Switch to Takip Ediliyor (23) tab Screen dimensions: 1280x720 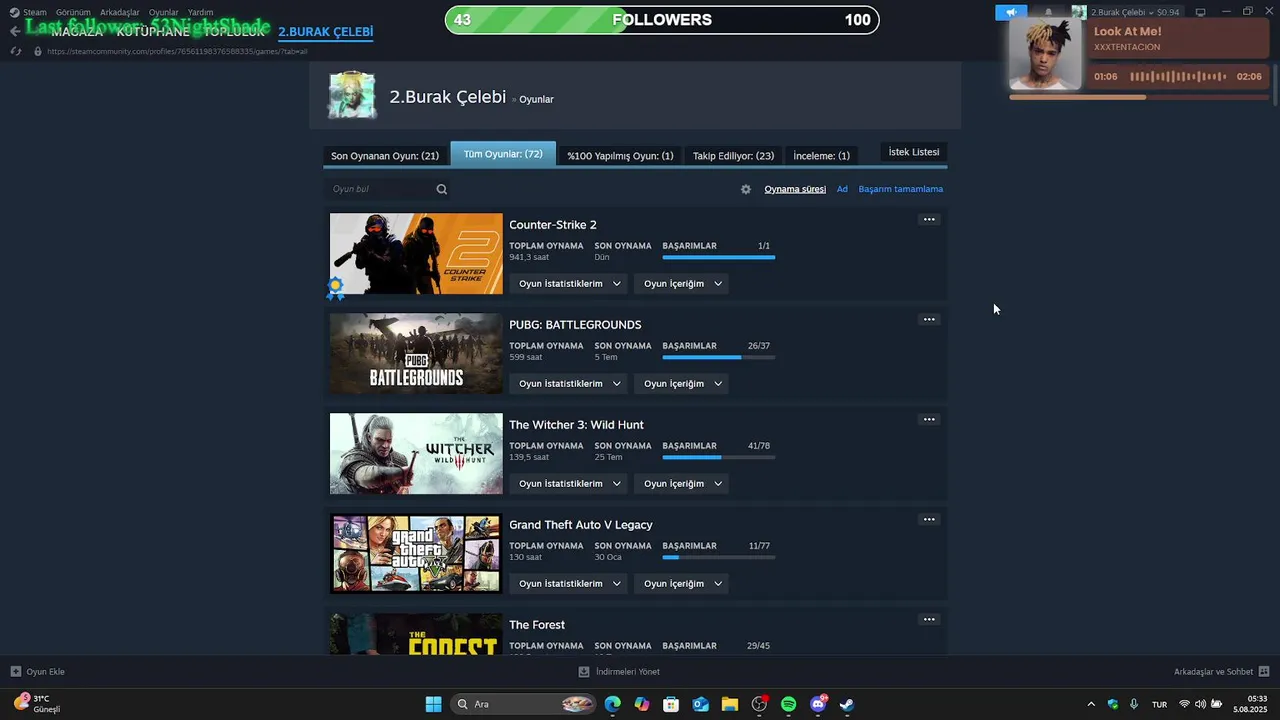click(x=733, y=156)
